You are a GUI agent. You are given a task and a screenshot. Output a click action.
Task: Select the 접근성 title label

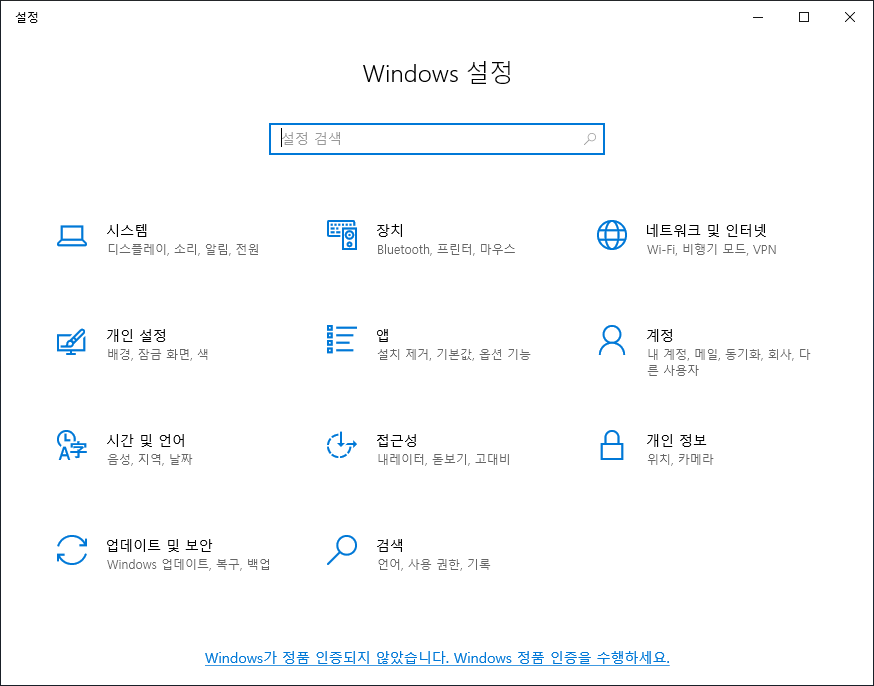click(397, 440)
